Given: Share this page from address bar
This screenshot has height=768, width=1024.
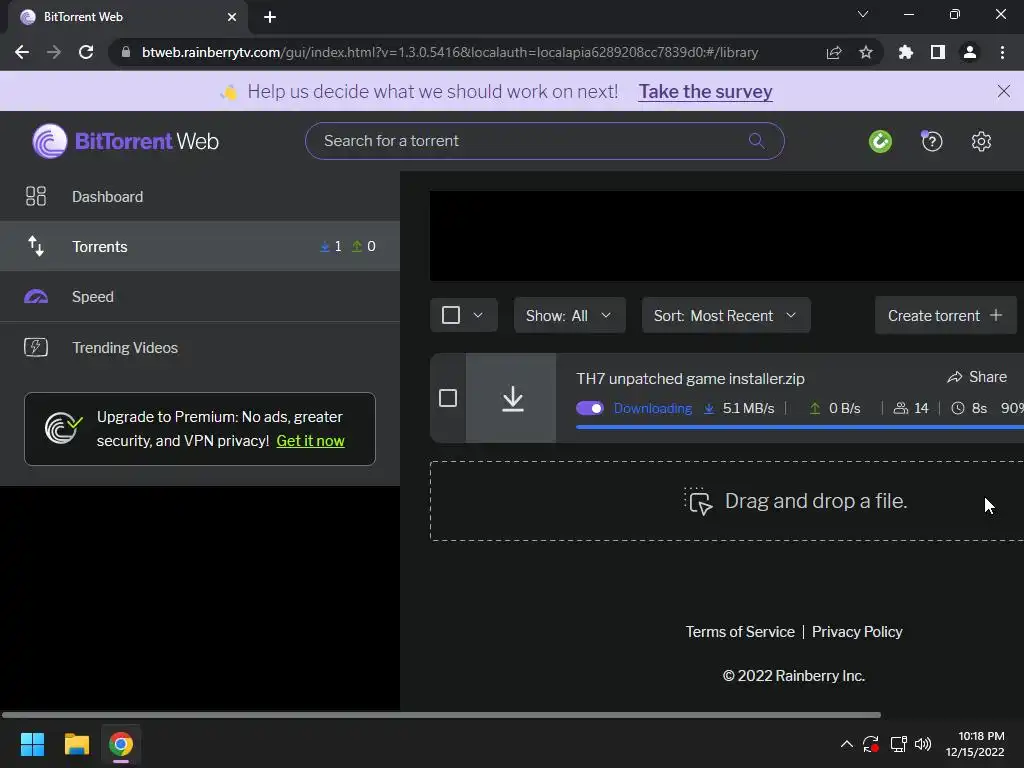Looking at the screenshot, I should [x=834, y=52].
